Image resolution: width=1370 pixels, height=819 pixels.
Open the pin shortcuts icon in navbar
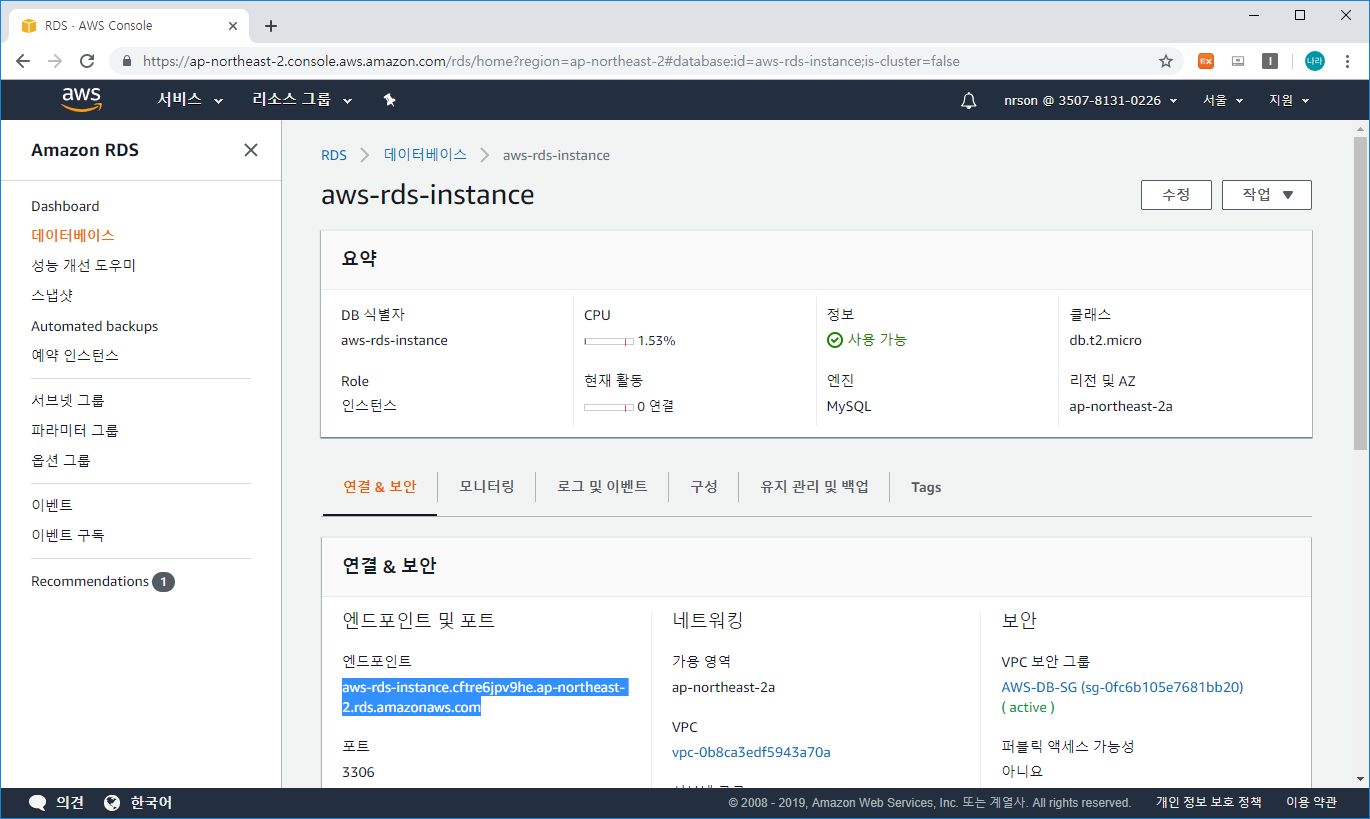click(390, 100)
